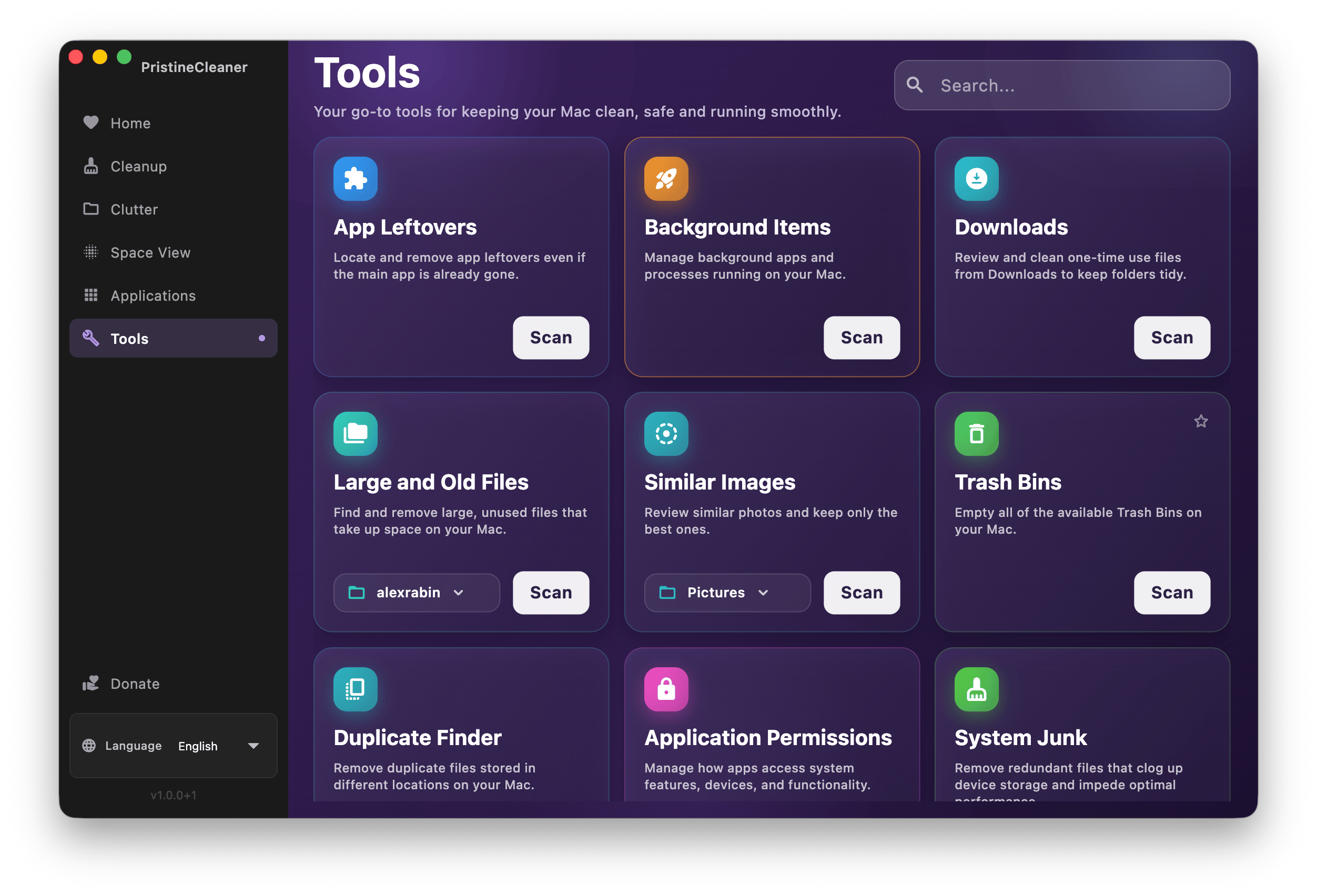Viewport: 1317px width, 896px height.
Task: Go to Cleanup in the sidebar
Action: [x=174, y=166]
